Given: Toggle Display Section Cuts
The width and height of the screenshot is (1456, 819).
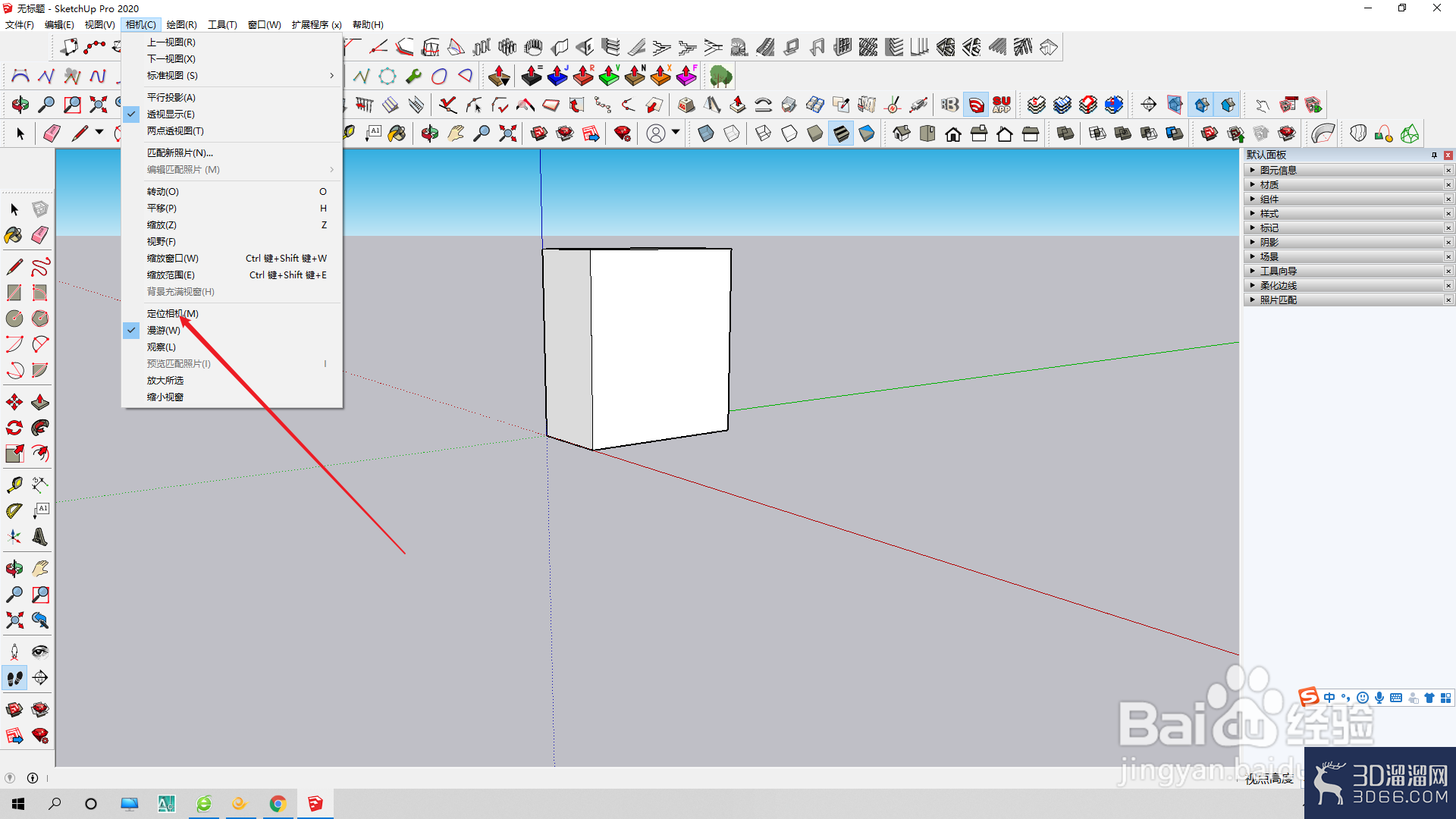Looking at the screenshot, I should (x=1202, y=105).
